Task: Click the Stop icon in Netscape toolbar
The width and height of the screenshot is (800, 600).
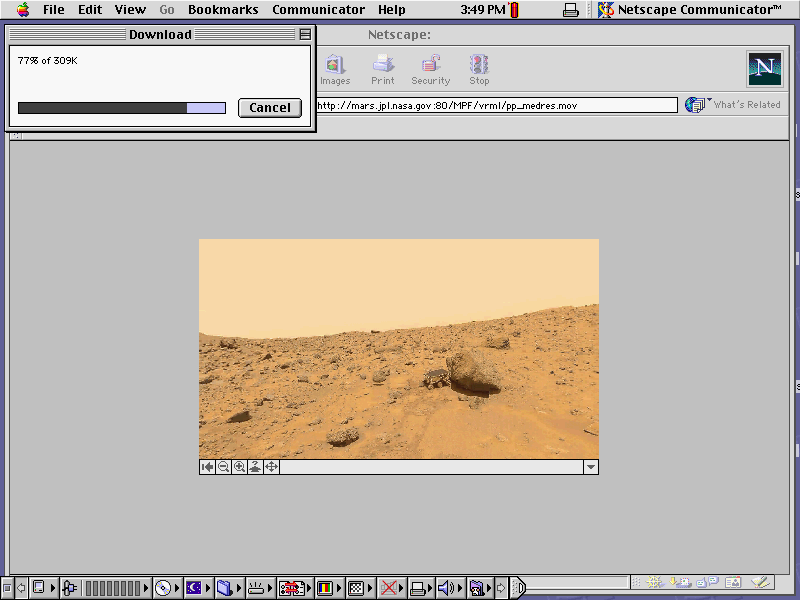Action: pos(478,66)
